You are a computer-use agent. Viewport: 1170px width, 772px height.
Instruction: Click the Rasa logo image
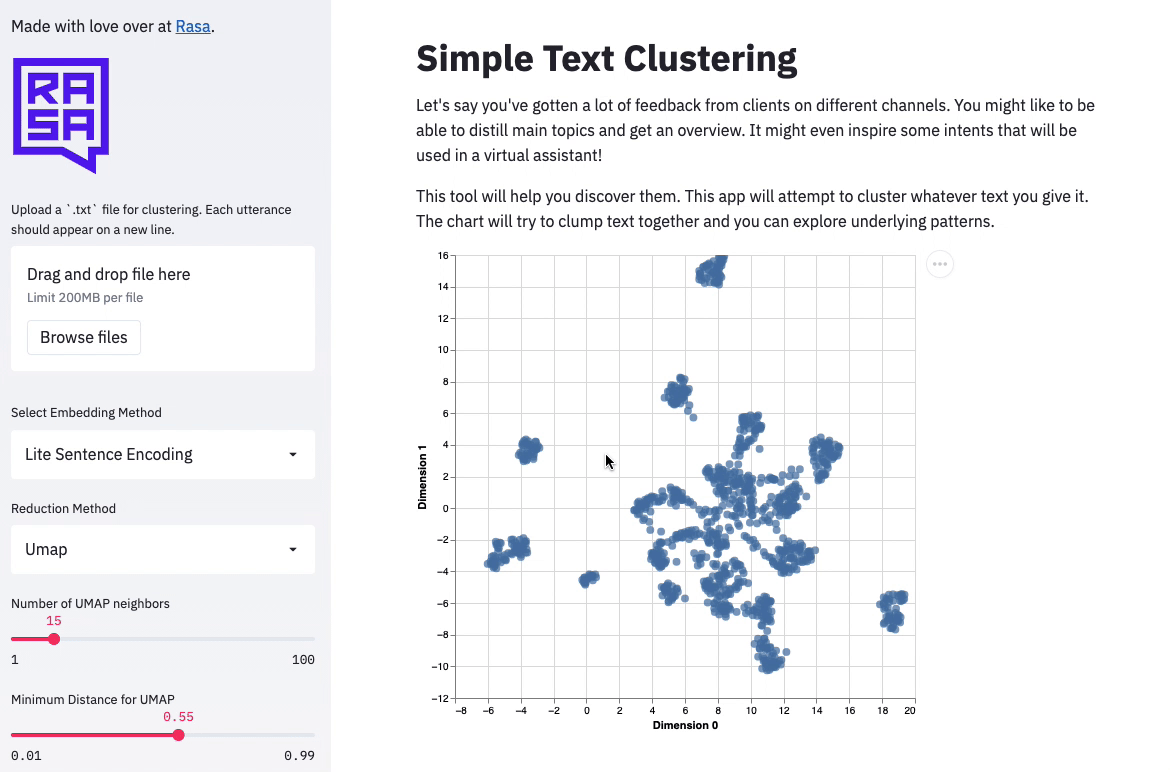pyautogui.click(x=61, y=116)
